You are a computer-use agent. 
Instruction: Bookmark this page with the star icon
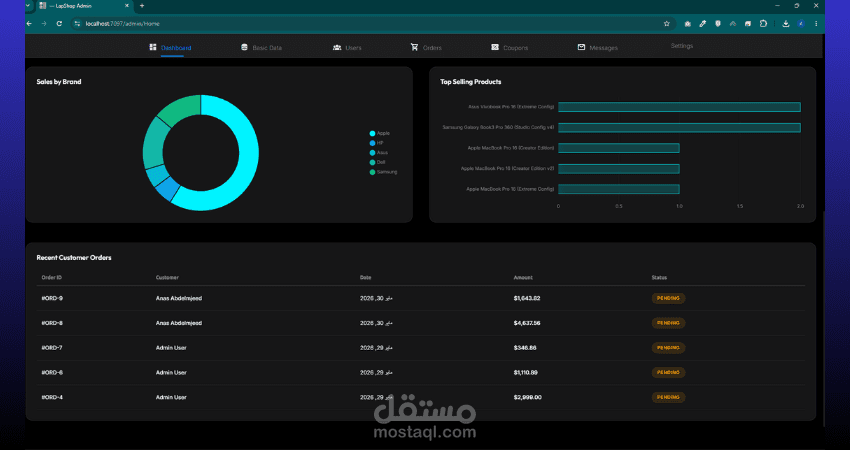pyautogui.click(x=667, y=24)
